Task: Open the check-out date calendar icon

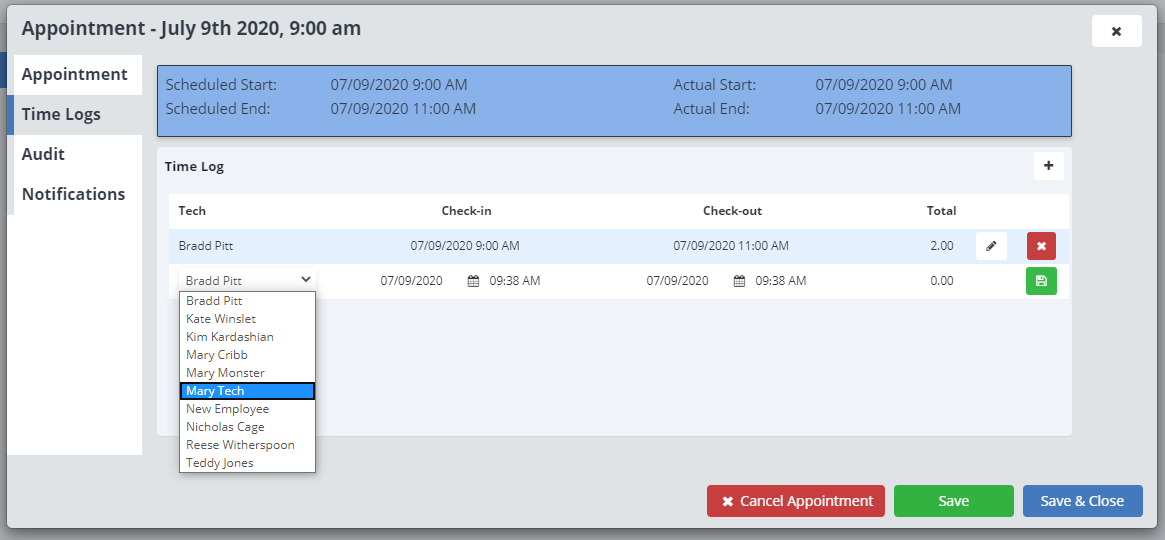Action: pyautogui.click(x=739, y=281)
